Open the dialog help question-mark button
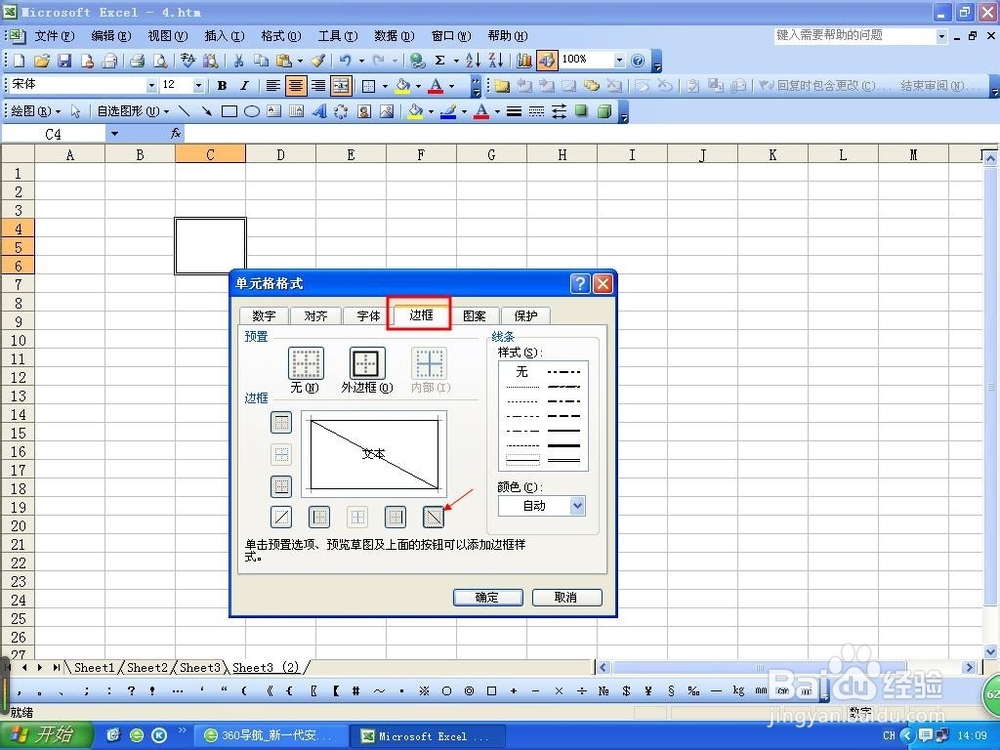This screenshot has width=1000, height=750. [x=580, y=284]
